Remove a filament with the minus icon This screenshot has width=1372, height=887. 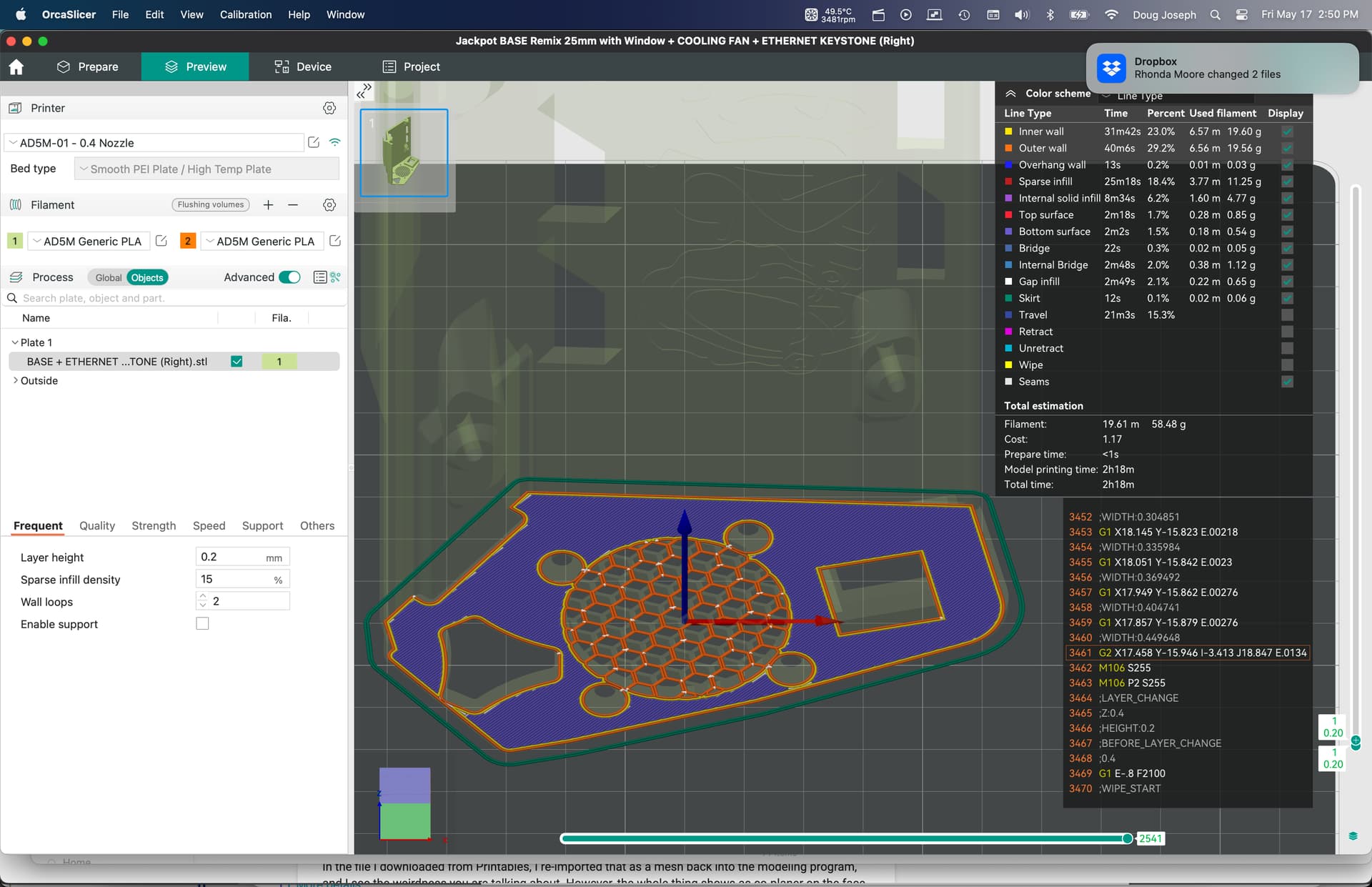[x=293, y=205]
